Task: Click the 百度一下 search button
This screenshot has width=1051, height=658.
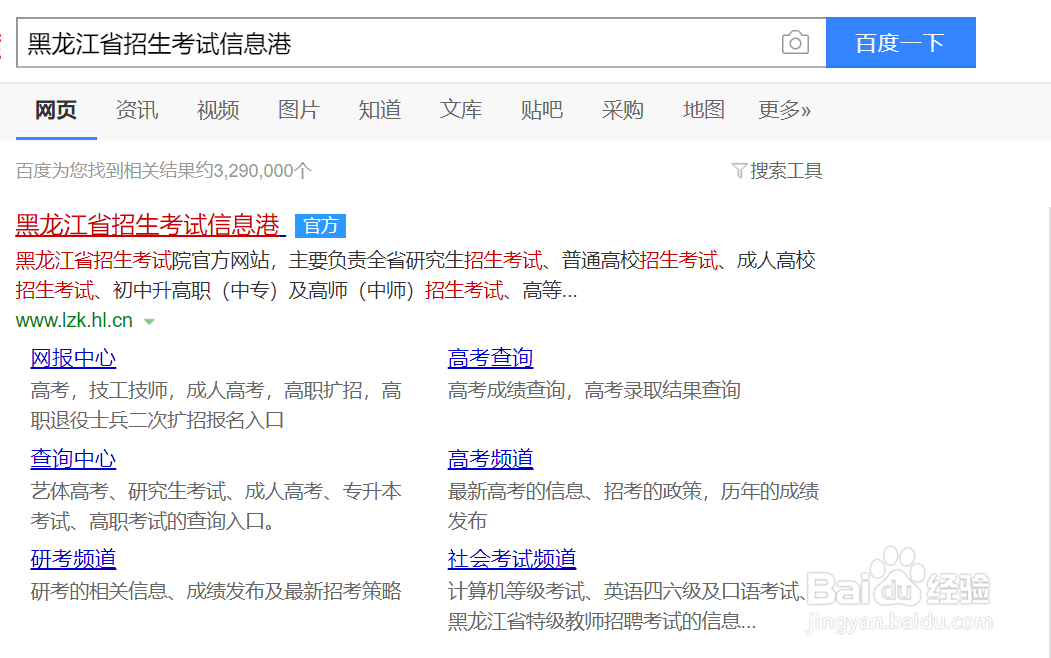Action: 900,43
